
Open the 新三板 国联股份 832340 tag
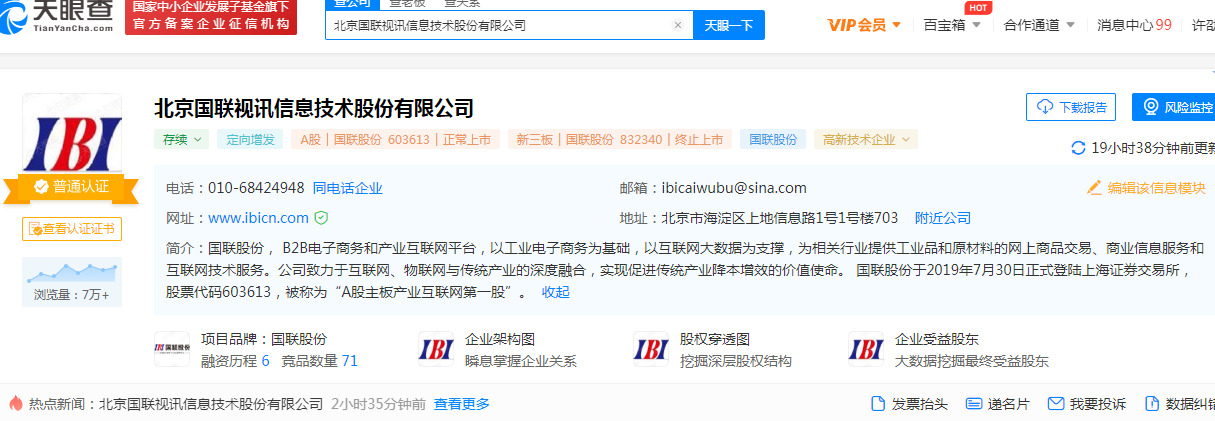tap(619, 140)
